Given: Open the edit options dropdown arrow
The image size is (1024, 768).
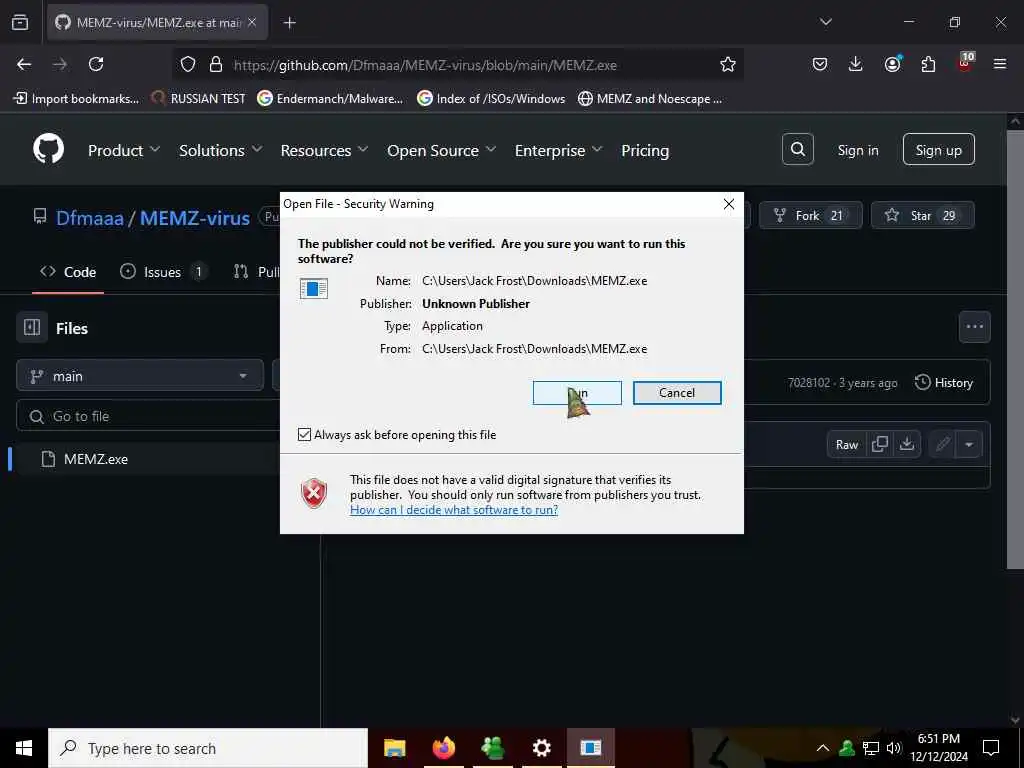Looking at the screenshot, I should (x=969, y=445).
